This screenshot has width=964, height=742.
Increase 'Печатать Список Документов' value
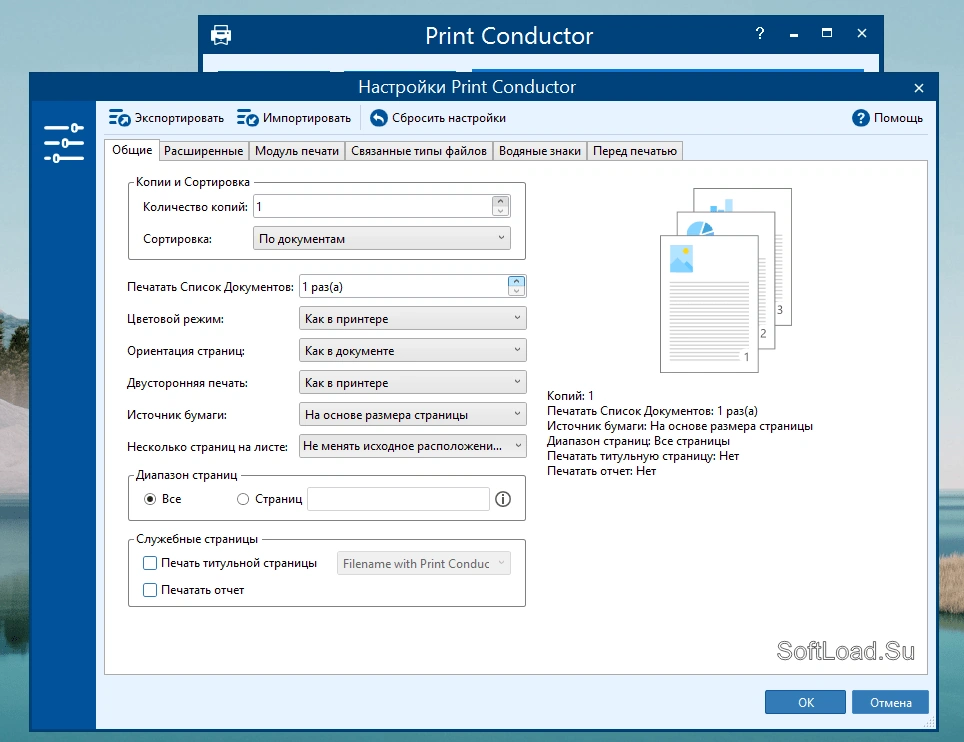coord(516,282)
